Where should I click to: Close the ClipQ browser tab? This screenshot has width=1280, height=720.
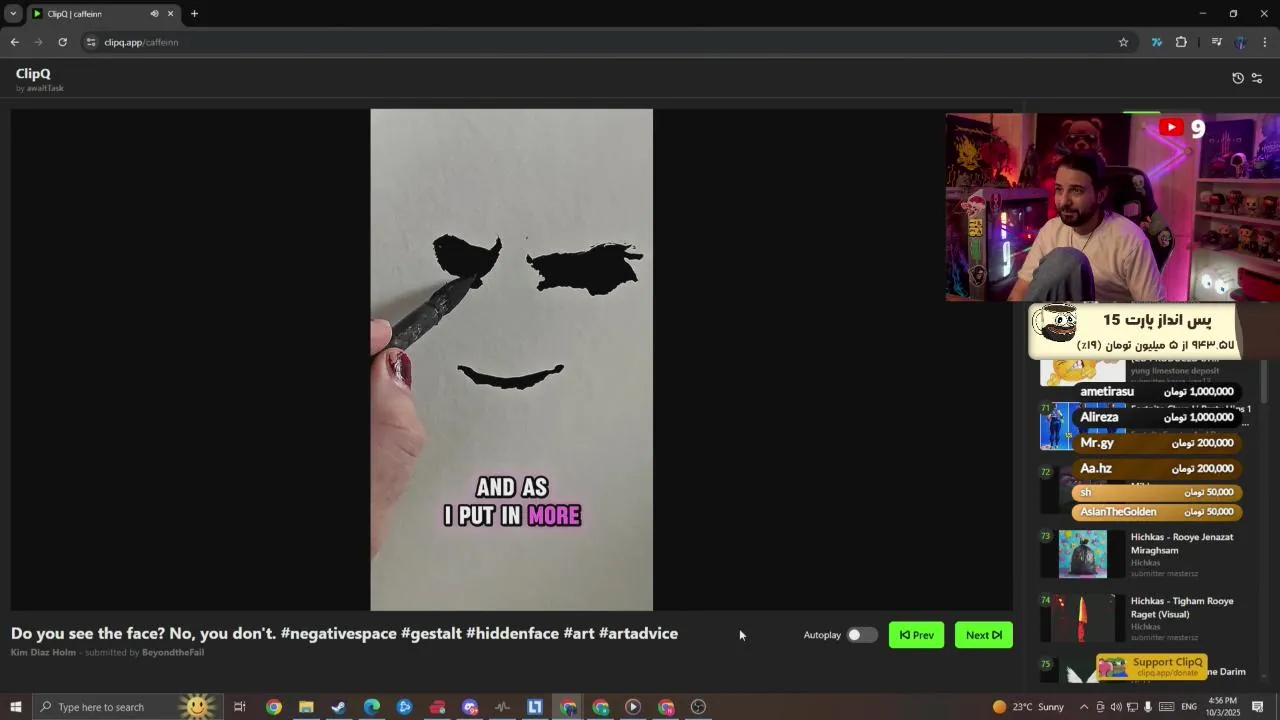(170, 14)
